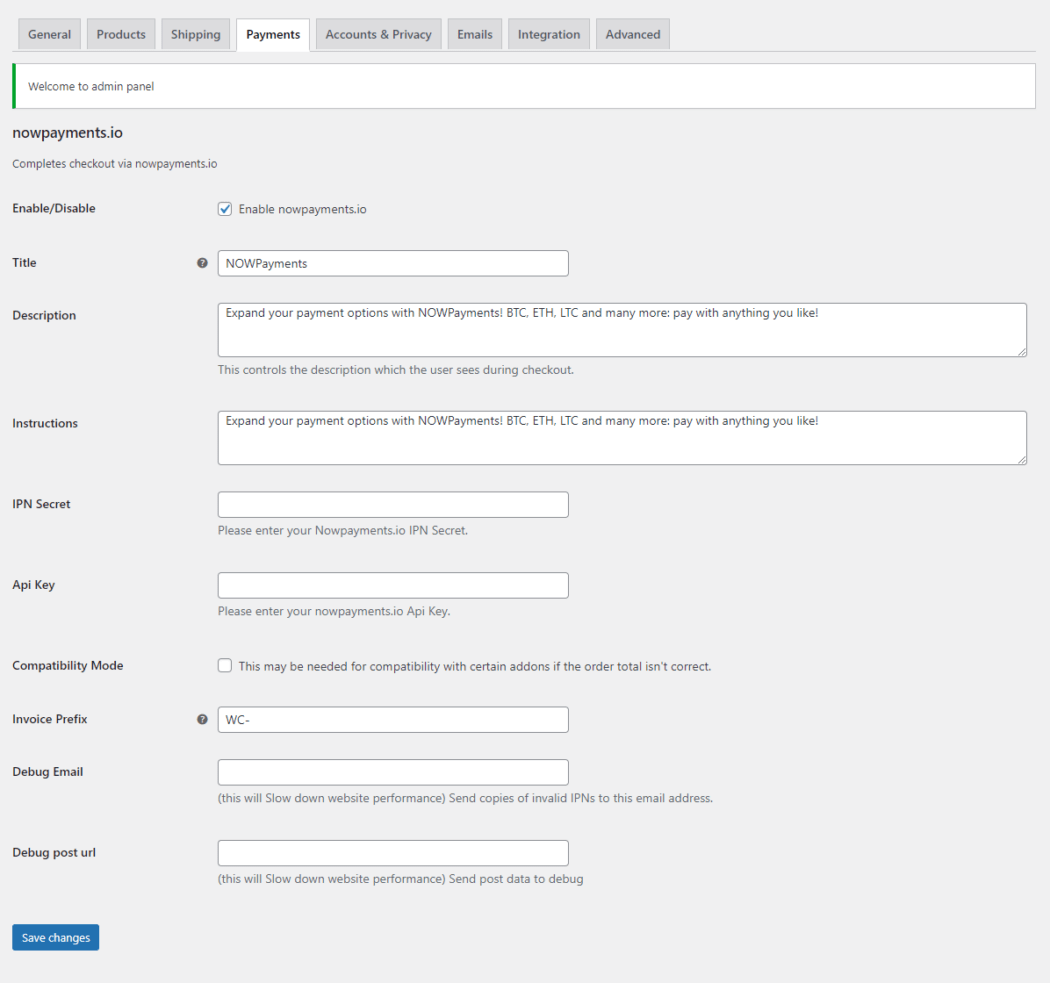Focus the Invoice Prefix field

click(x=393, y=719)
